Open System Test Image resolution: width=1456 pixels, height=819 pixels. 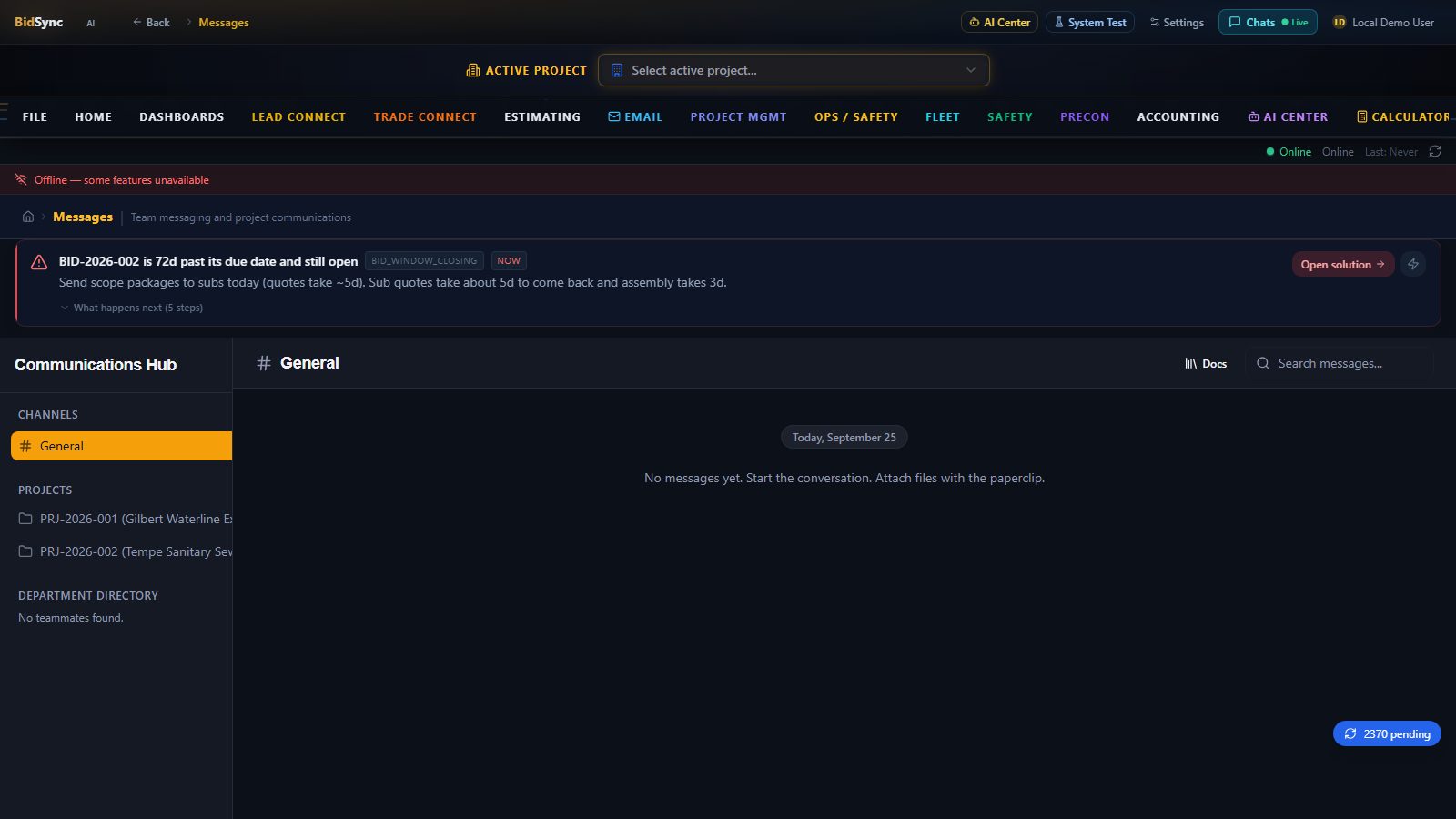pyautogui.click(x=1089, y=22)
